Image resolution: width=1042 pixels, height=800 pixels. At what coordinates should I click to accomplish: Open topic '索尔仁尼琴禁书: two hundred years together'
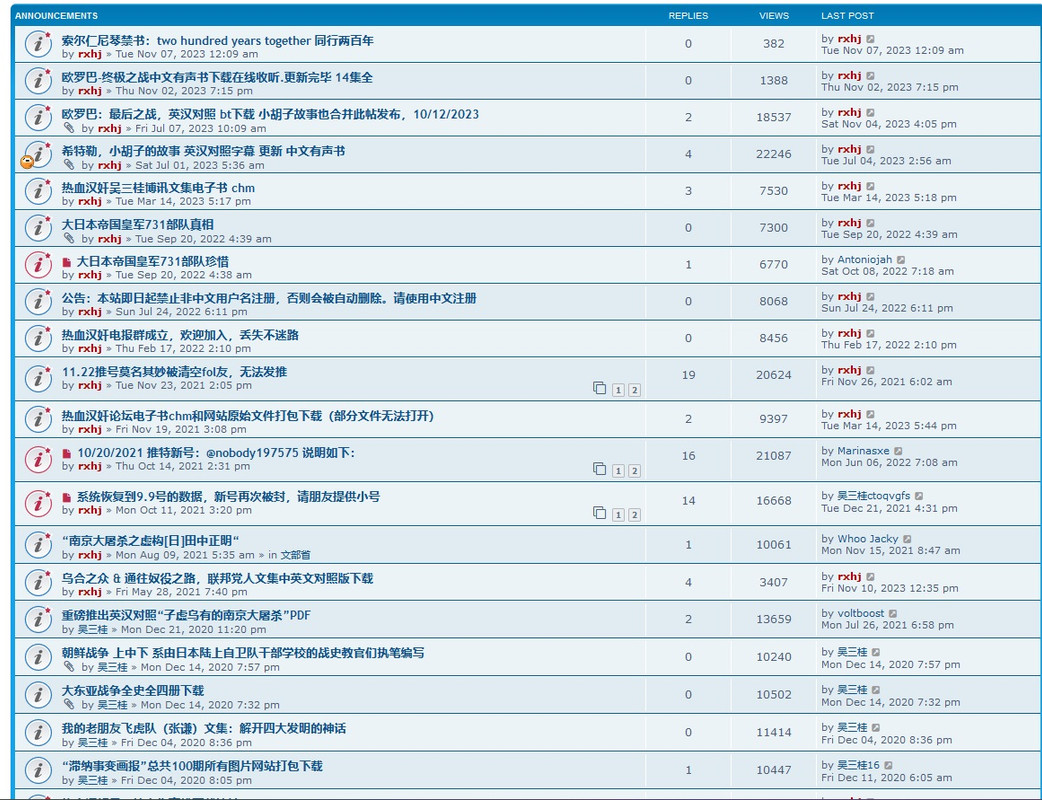tap(217, 41)
